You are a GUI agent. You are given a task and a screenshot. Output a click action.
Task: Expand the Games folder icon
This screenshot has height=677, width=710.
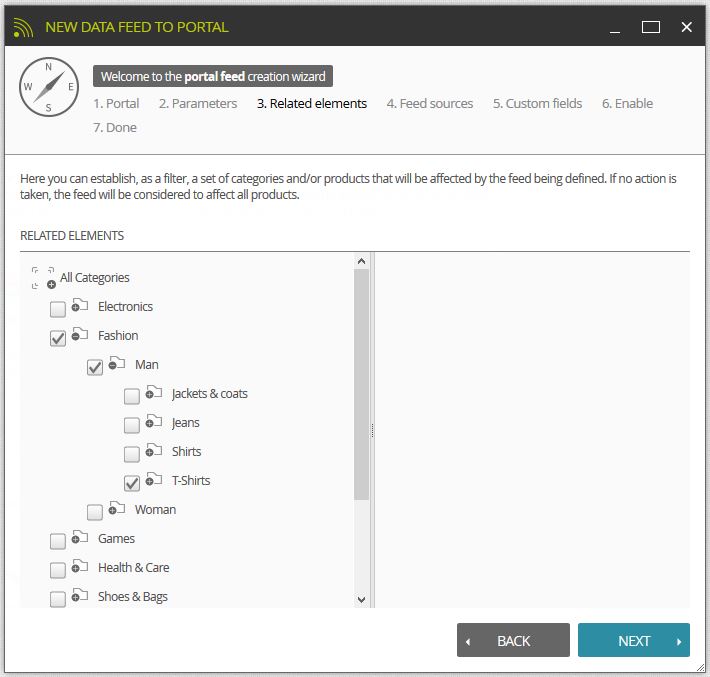tap(79, 537)
